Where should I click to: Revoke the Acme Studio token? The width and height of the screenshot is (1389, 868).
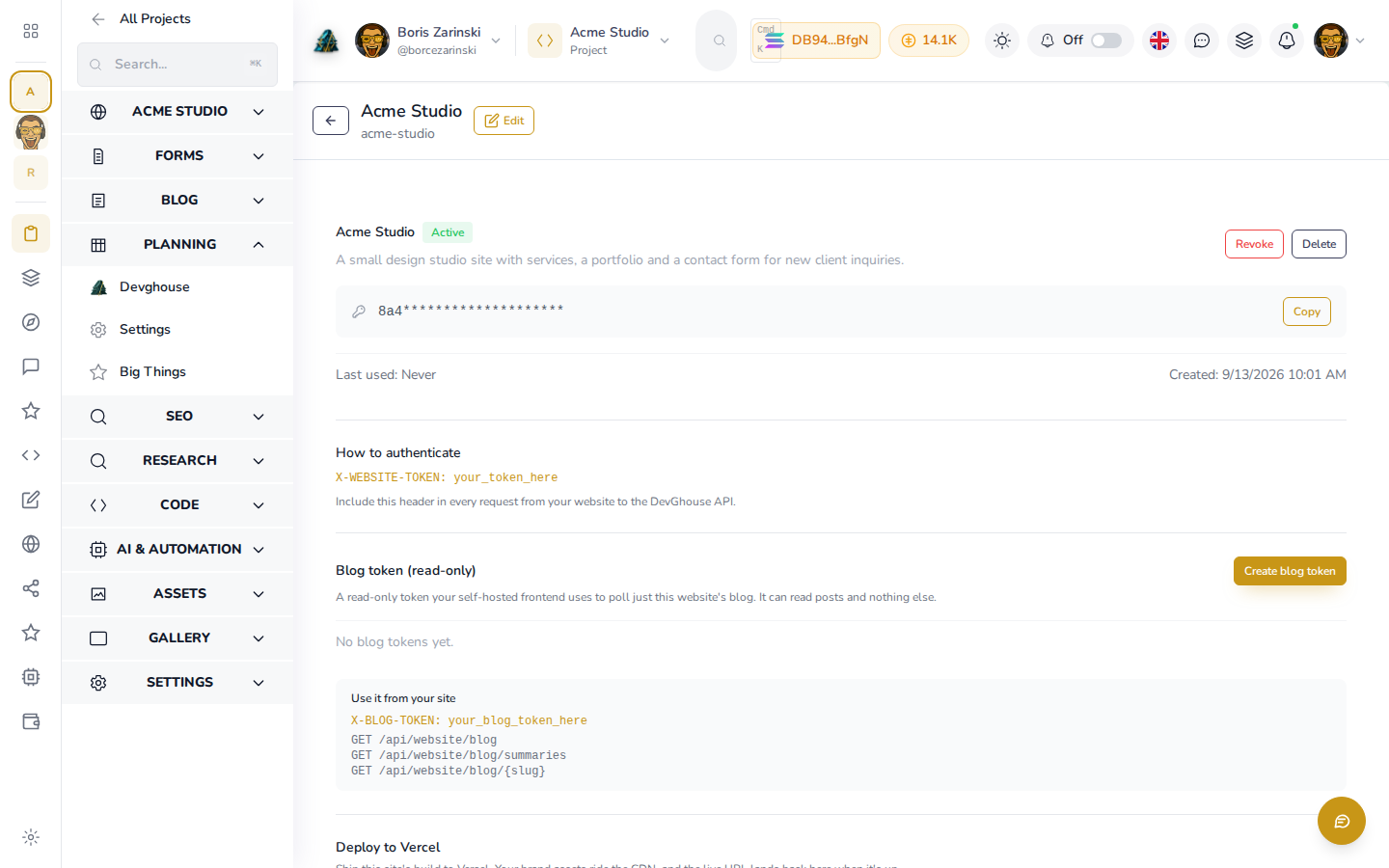[1254, 244]
